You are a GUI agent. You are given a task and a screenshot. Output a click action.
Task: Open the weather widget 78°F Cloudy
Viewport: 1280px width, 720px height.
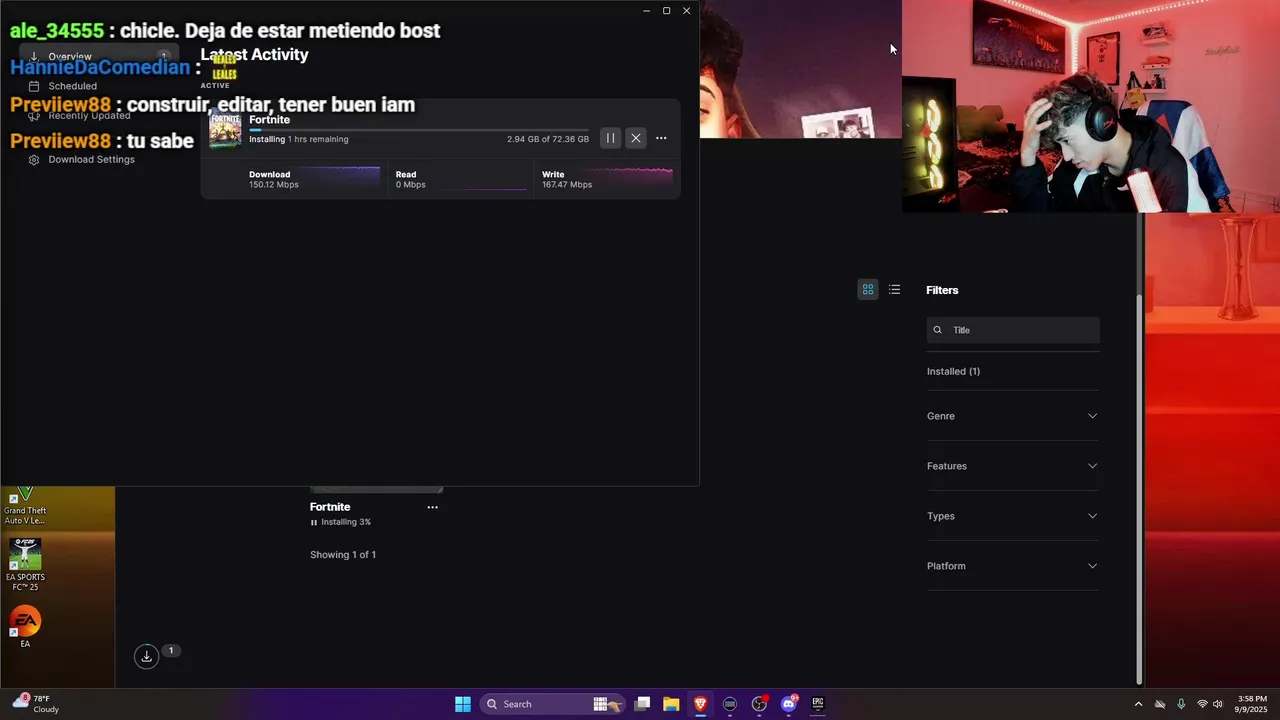[x=35, y=704]
